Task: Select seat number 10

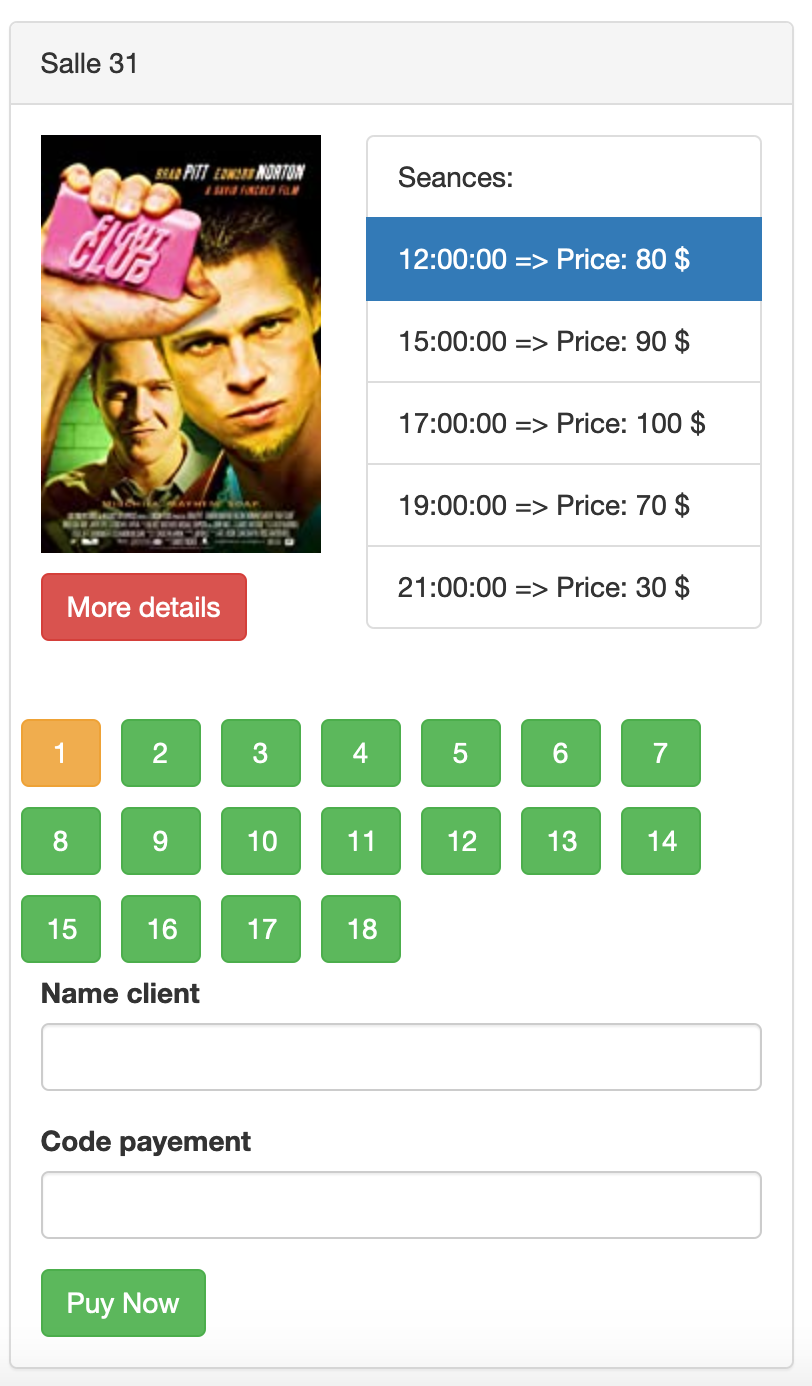Action: pos(261,841)
